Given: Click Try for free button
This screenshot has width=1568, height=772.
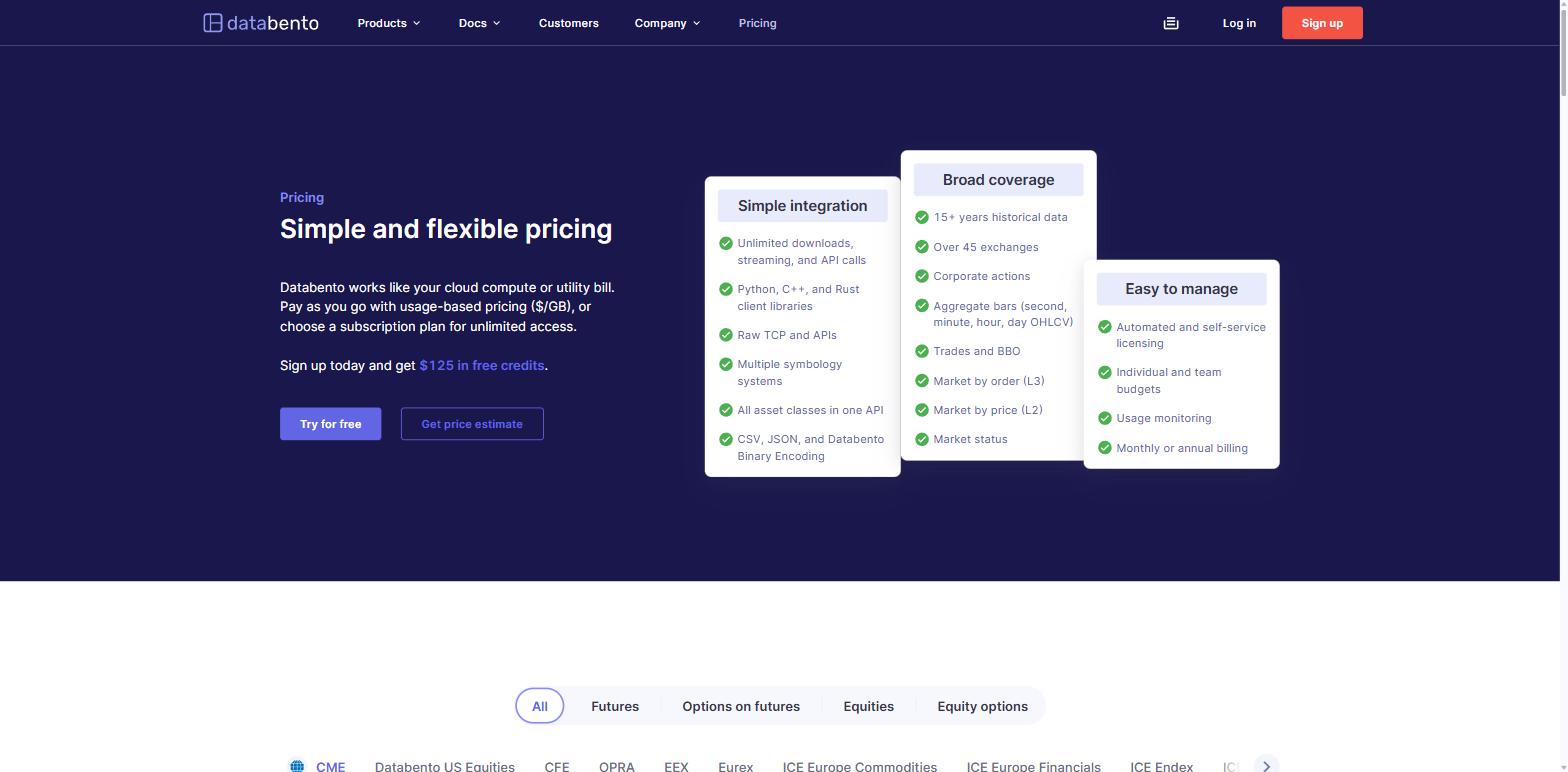Looking at the screenshot, I should (330, 424).
